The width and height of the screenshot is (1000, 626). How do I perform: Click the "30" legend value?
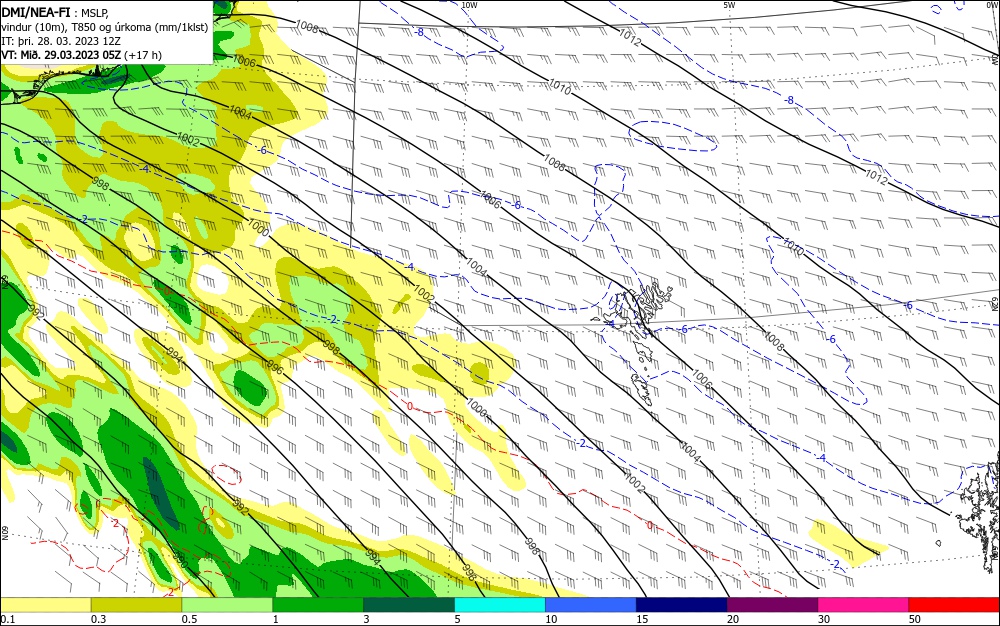point(824,619)
